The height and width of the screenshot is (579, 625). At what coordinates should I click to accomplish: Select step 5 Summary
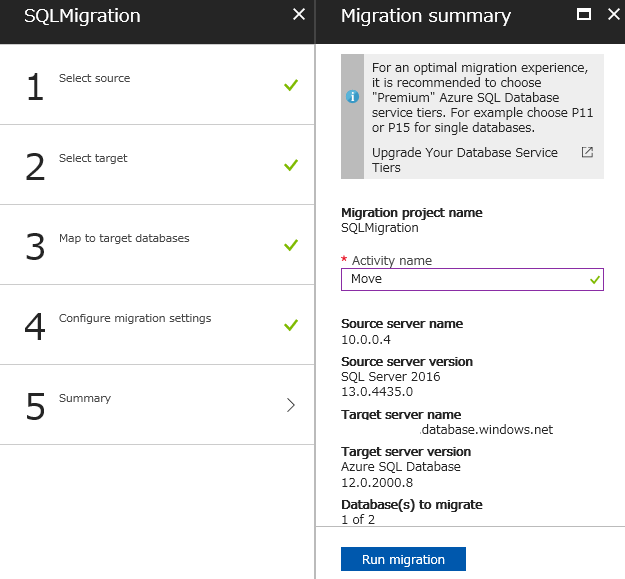[x=157, y=405]
